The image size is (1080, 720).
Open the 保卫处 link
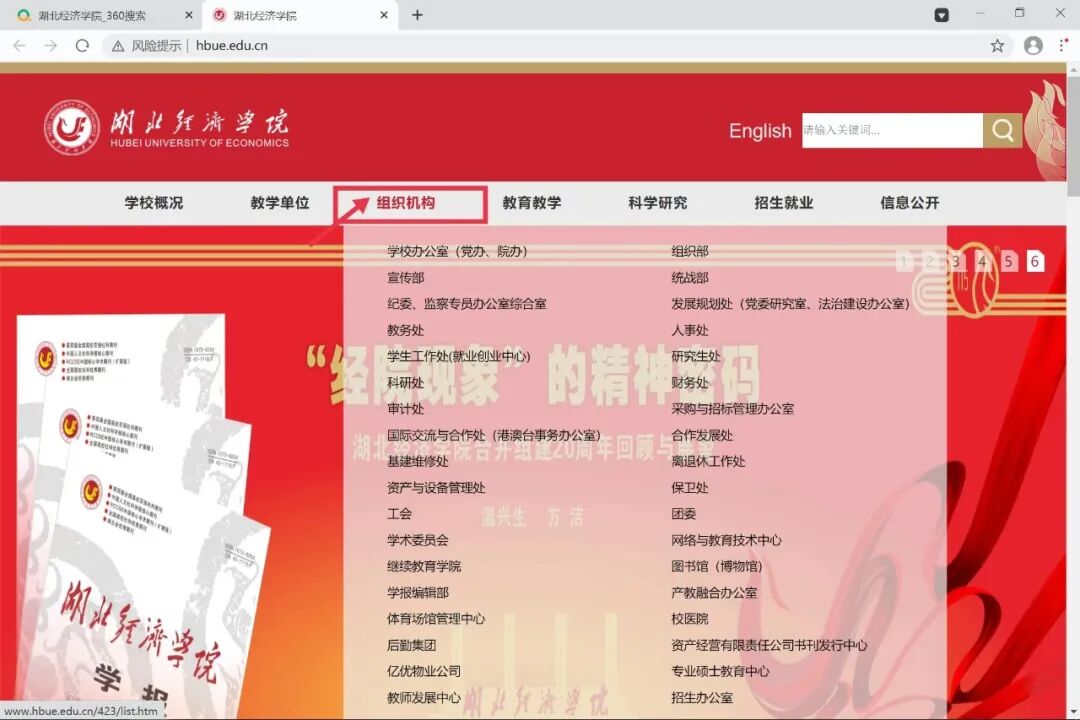tap(690, 488)
